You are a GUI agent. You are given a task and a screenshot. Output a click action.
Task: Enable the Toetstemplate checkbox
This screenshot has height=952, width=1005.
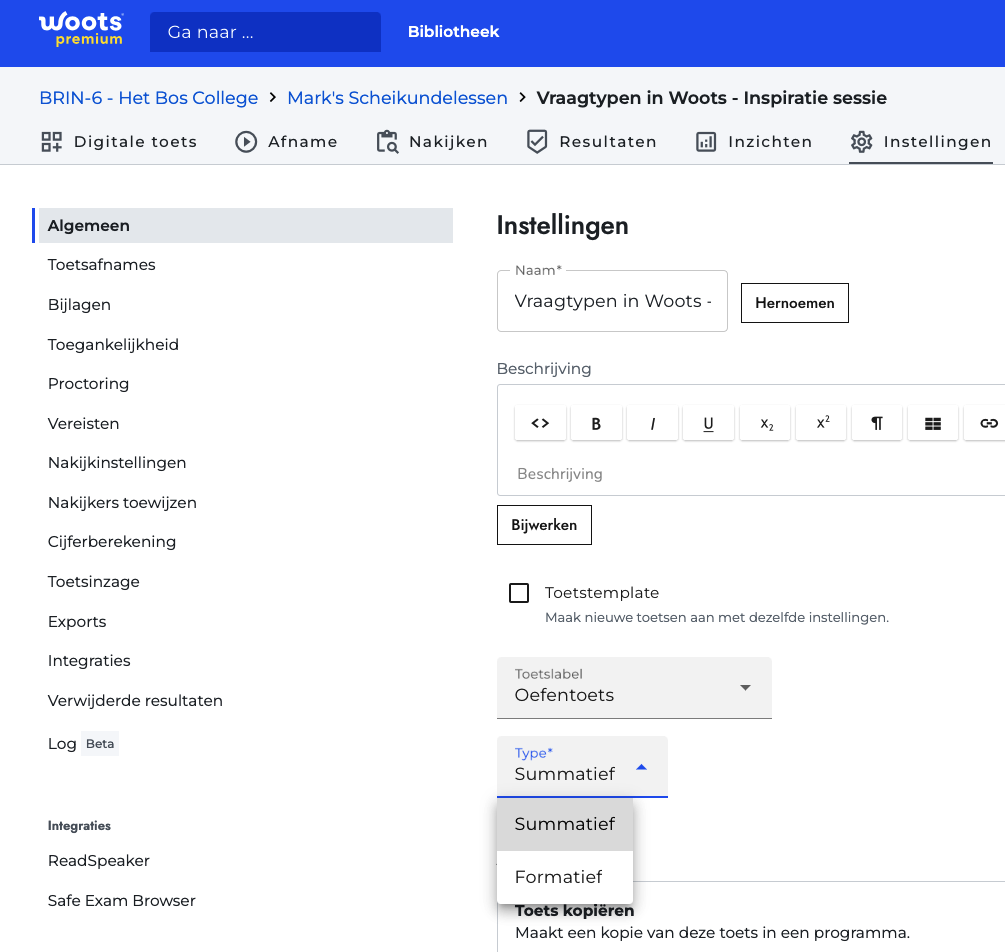point(519,593)
